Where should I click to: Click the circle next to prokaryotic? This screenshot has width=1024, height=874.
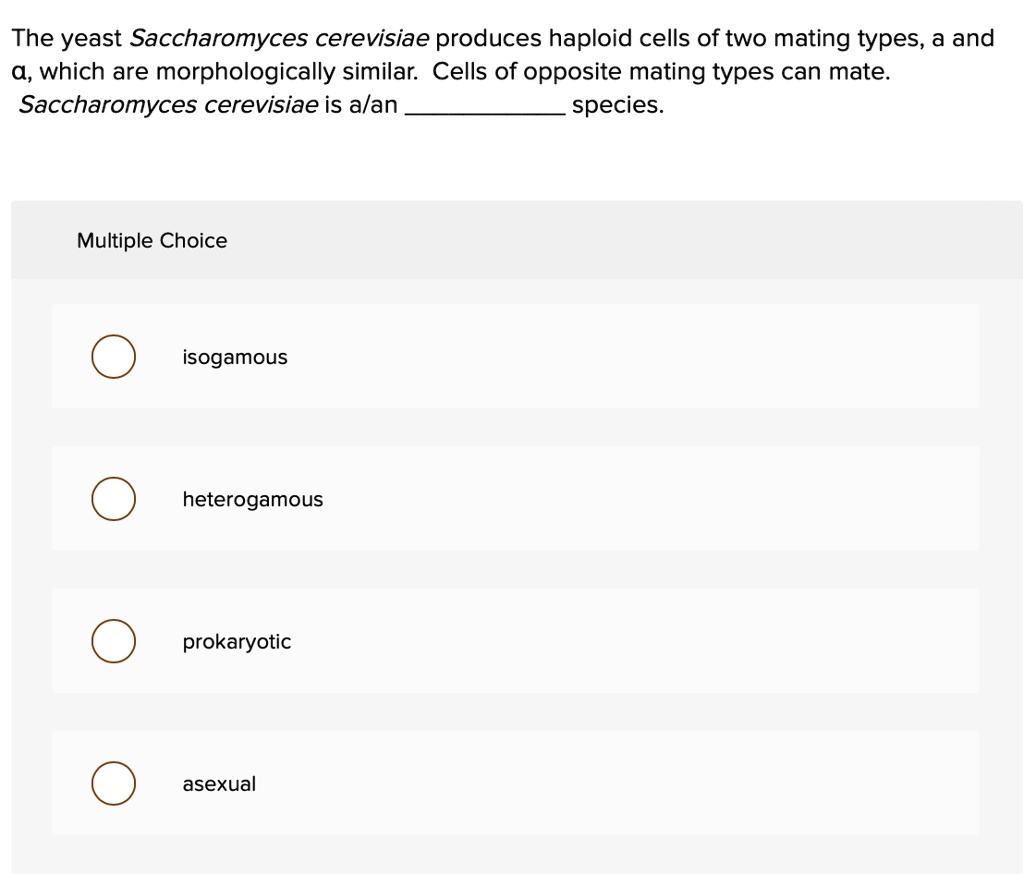[x=112, y=641]
